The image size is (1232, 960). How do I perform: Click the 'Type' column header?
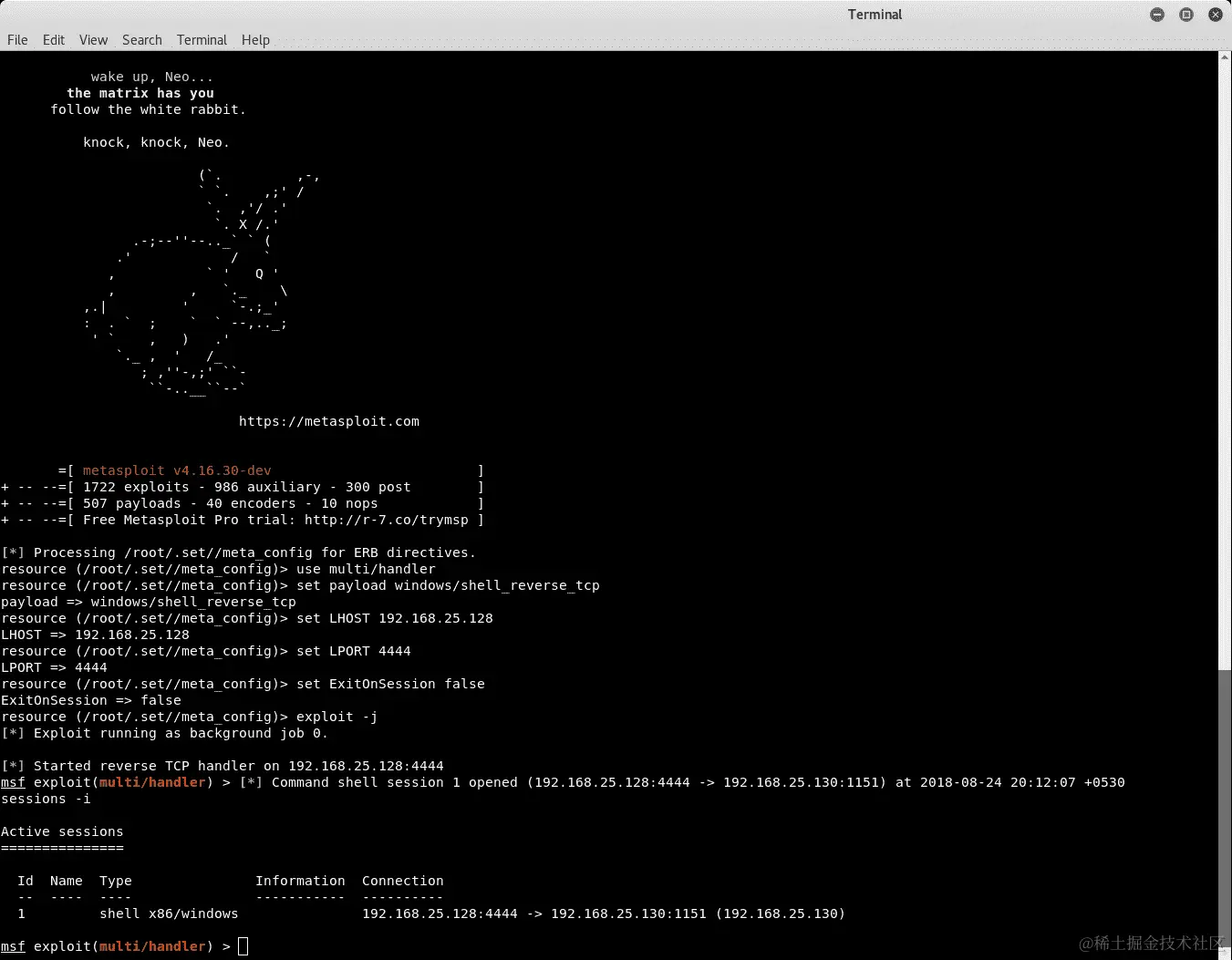116,881
